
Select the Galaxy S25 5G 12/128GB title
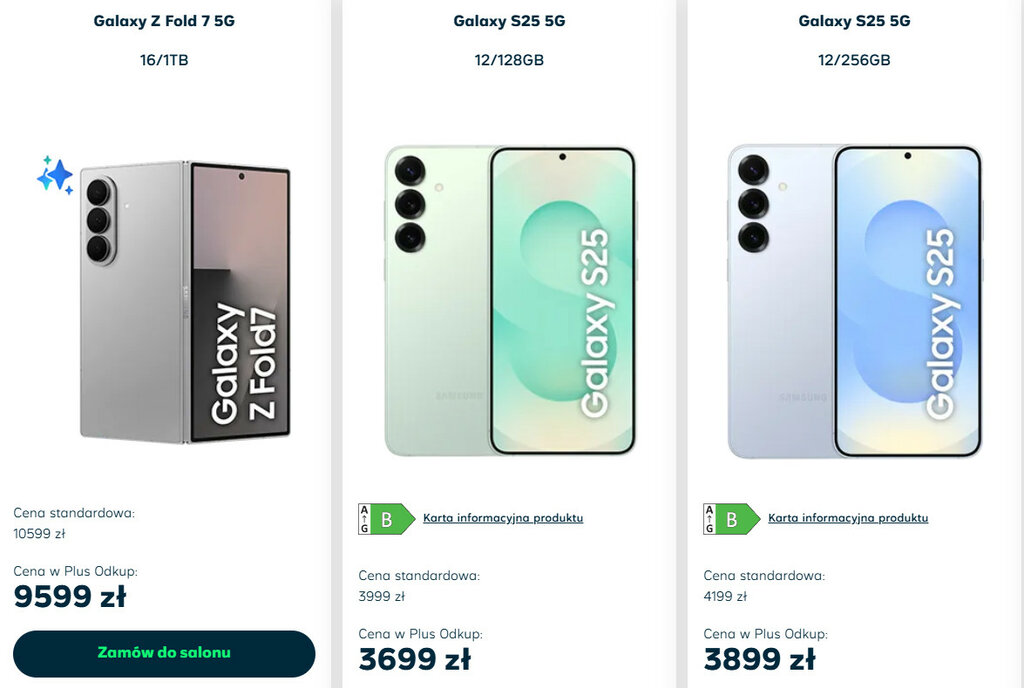click(x=509, y=21)
